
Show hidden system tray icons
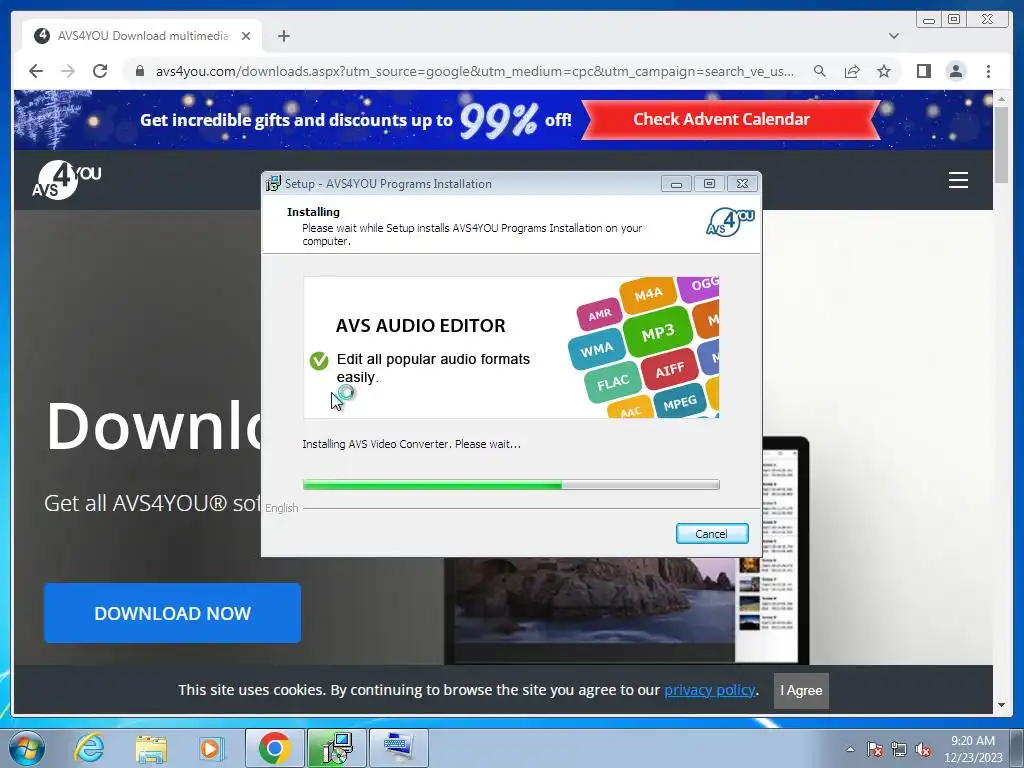pos(850,749)
